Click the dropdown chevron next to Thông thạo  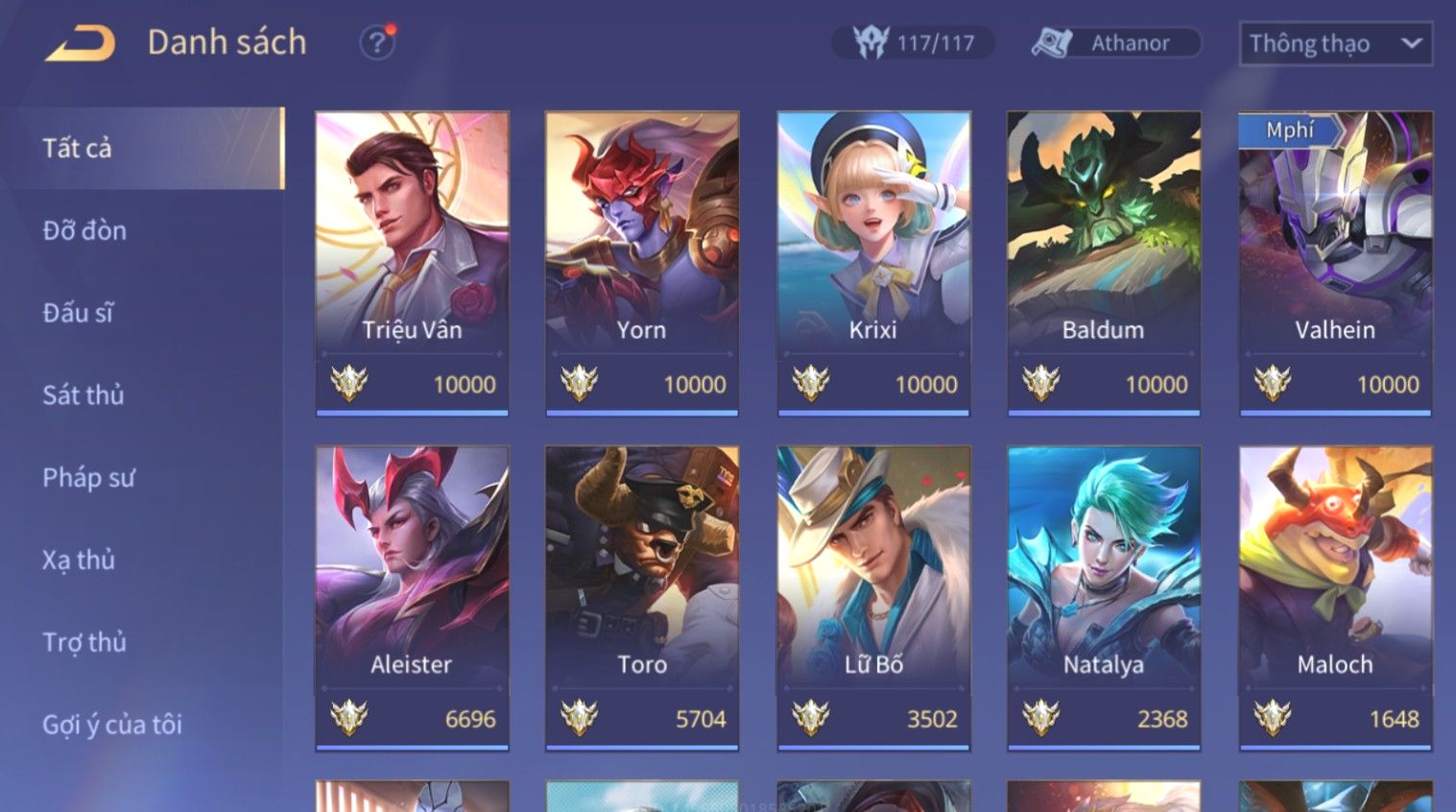click(x=1411, y=43)
